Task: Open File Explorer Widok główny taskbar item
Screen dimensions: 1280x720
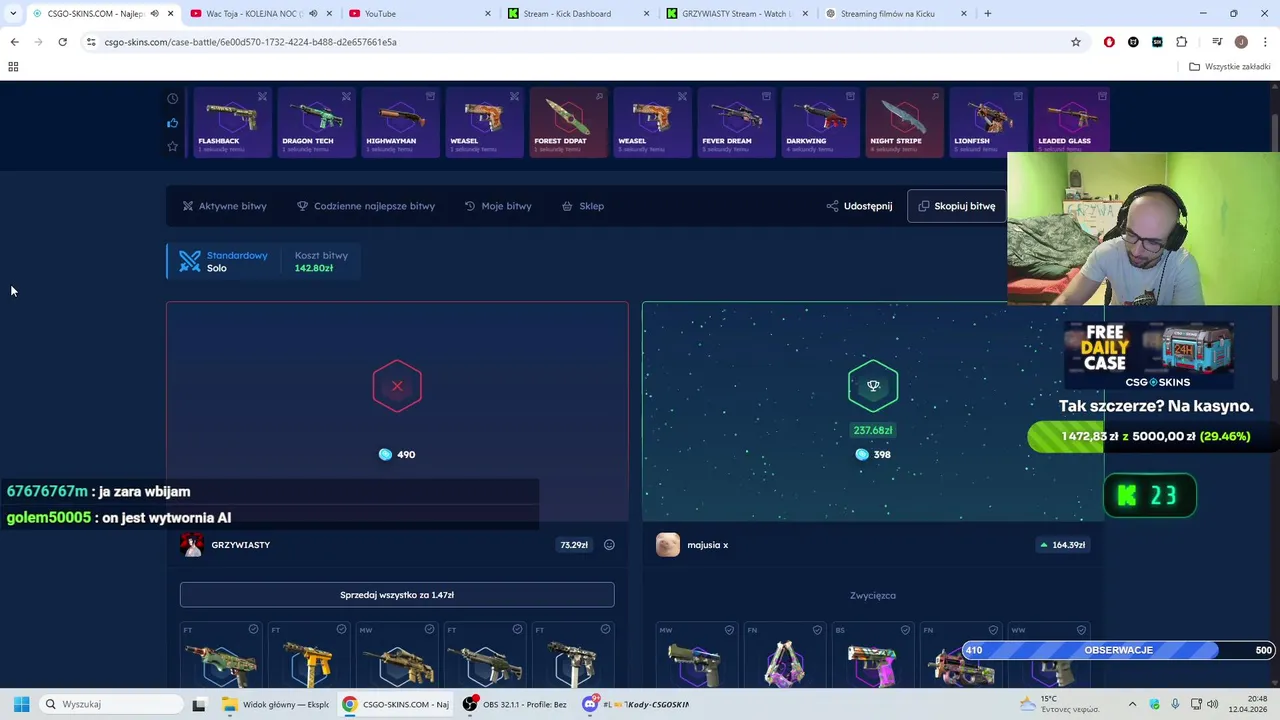Action: point(275,704)
